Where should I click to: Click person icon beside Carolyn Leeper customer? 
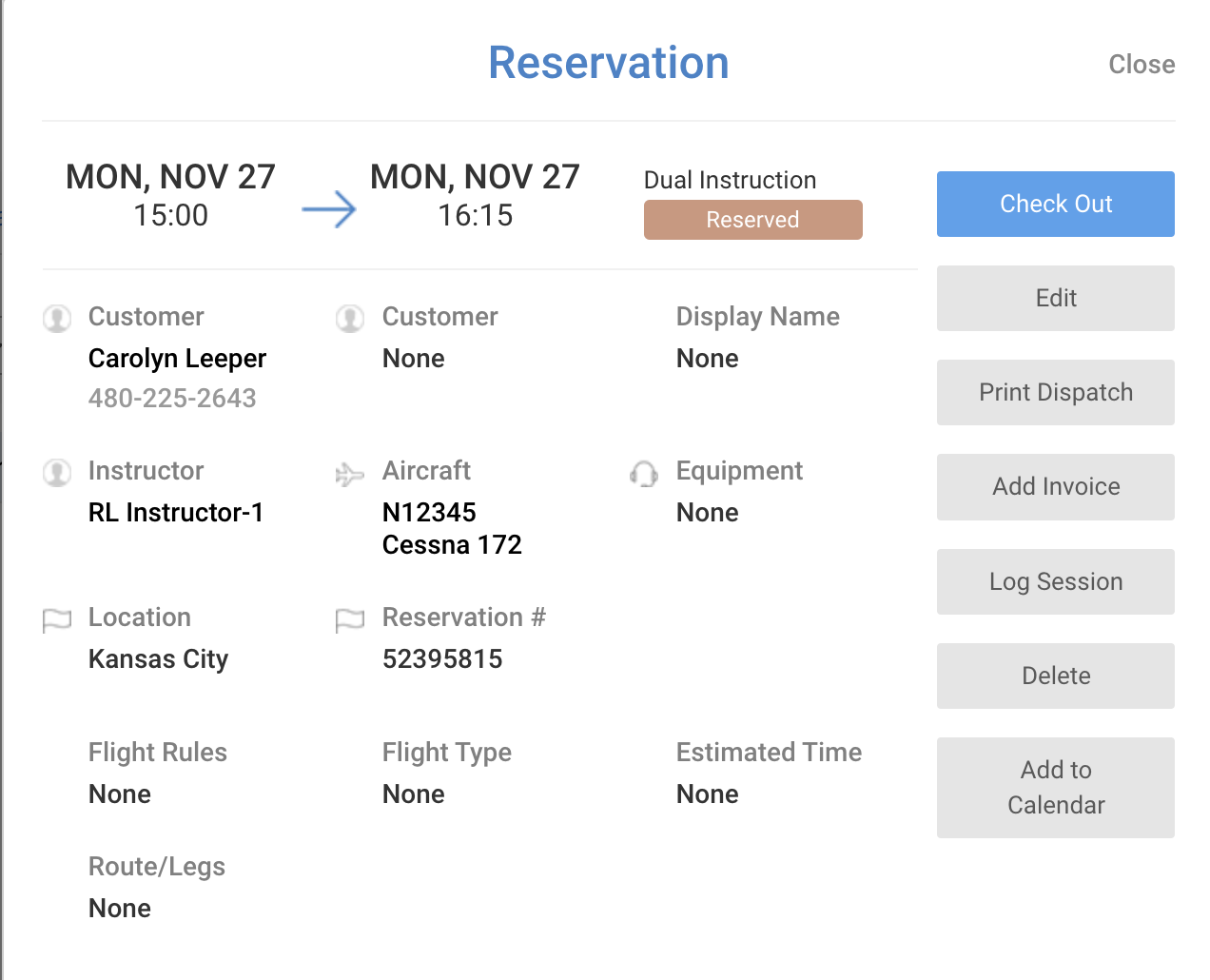[x=57, y=319]
